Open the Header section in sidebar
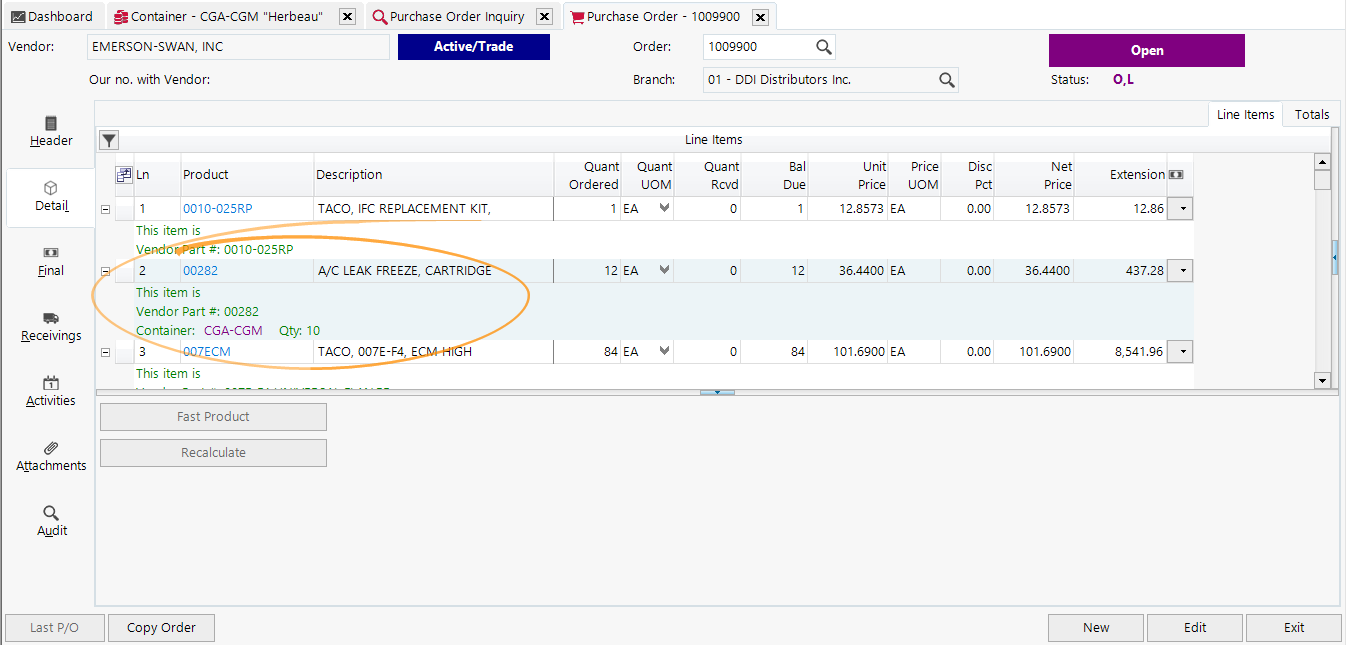The height and width of the screenshot is (645, 1346). [51, 132]
